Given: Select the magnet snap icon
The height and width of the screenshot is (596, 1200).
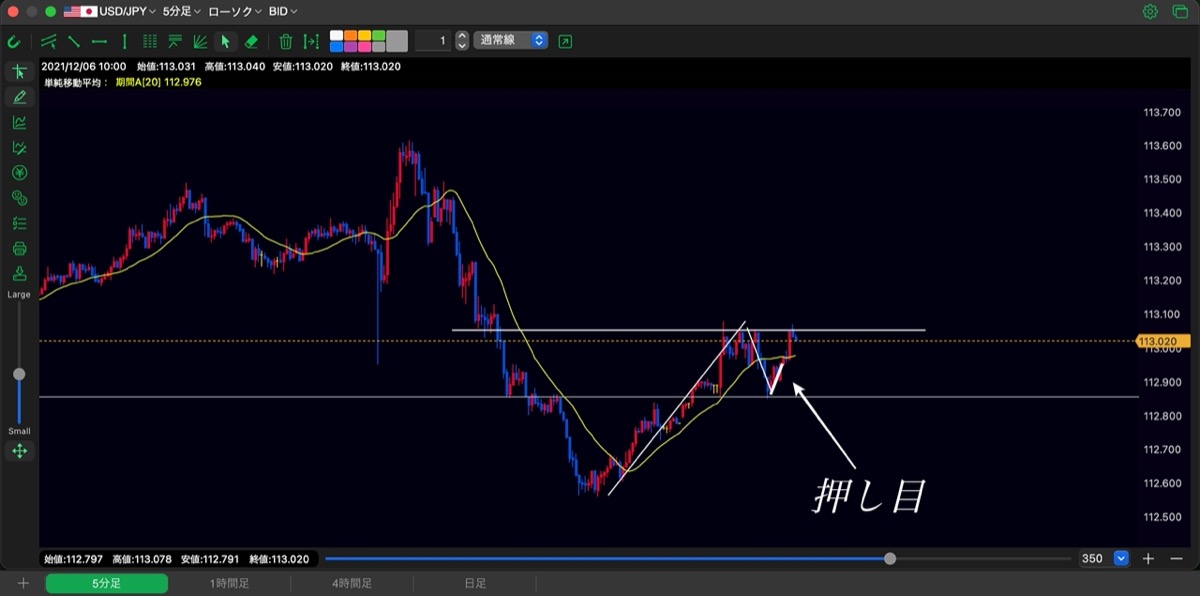Looking at the screenshot, I should pos(14,41).
